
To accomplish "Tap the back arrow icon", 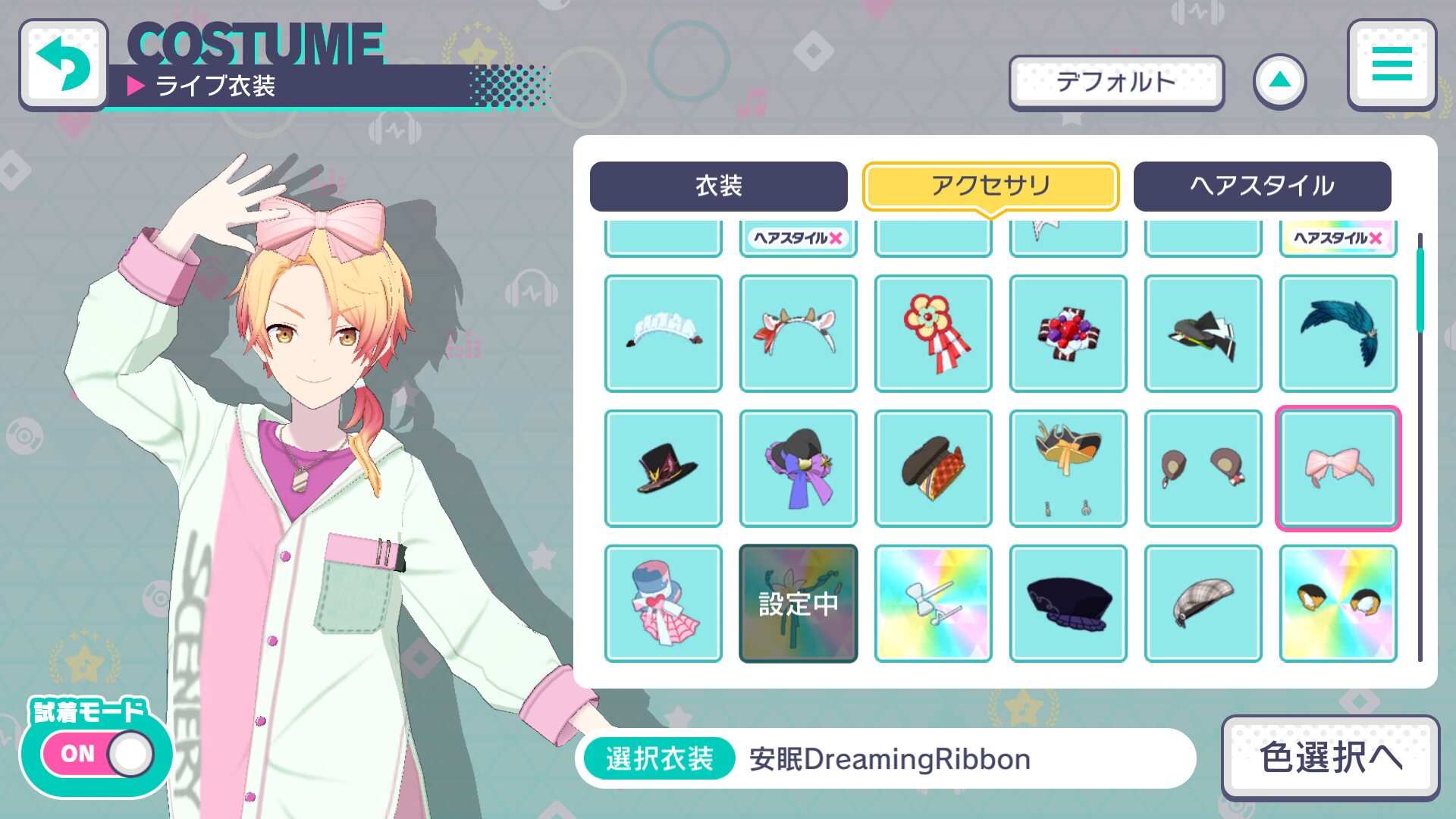I will (64, 64).
